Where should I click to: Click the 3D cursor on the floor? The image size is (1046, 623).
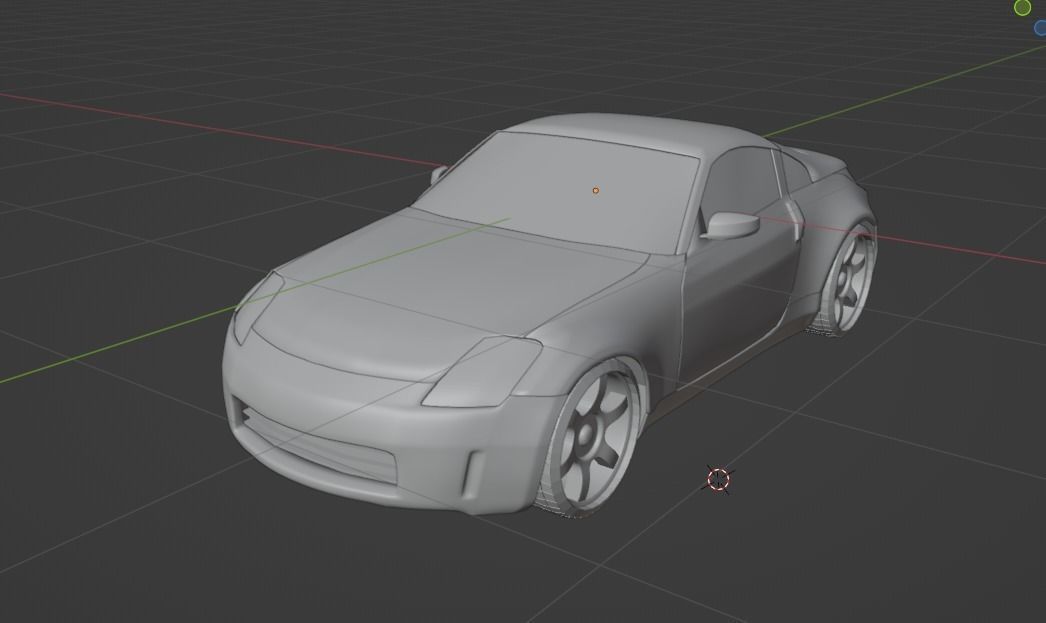[718, 481]
